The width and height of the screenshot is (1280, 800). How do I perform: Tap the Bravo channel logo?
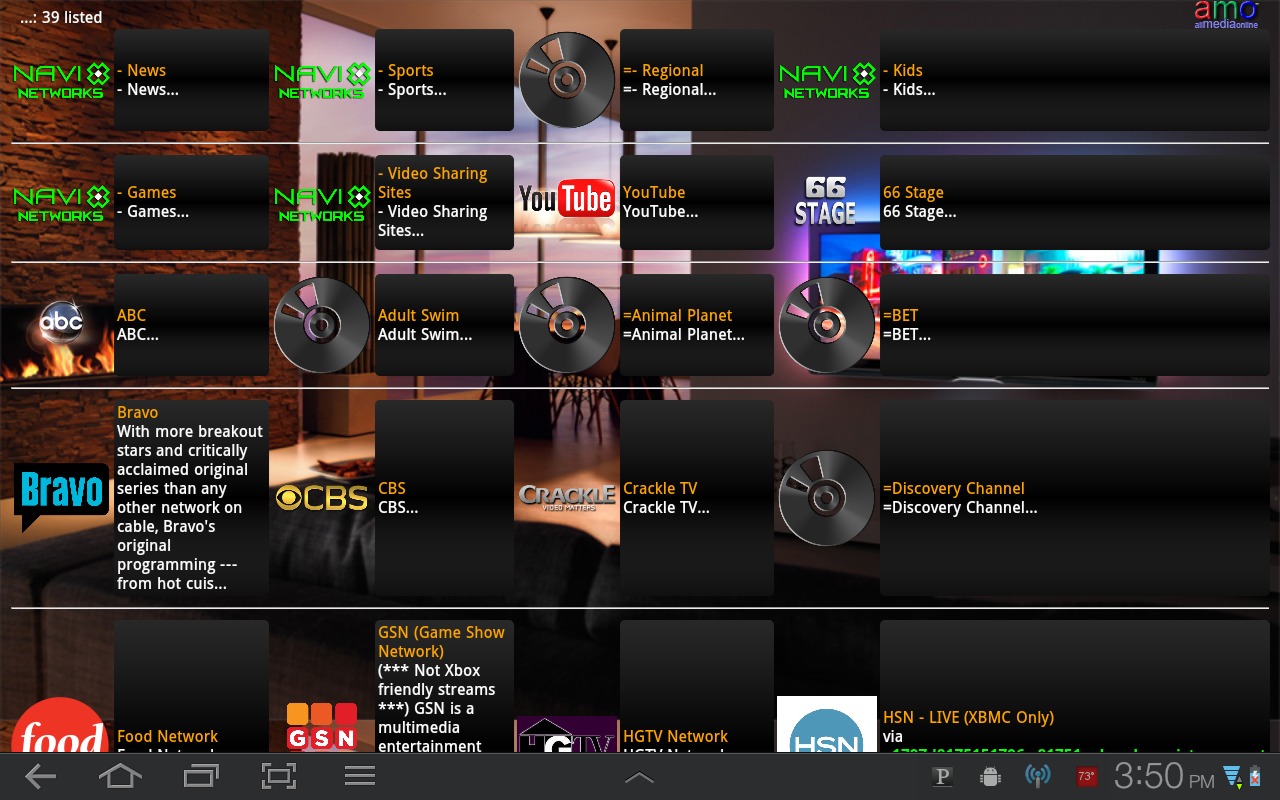pyautogui.click(x=61, y=494)
